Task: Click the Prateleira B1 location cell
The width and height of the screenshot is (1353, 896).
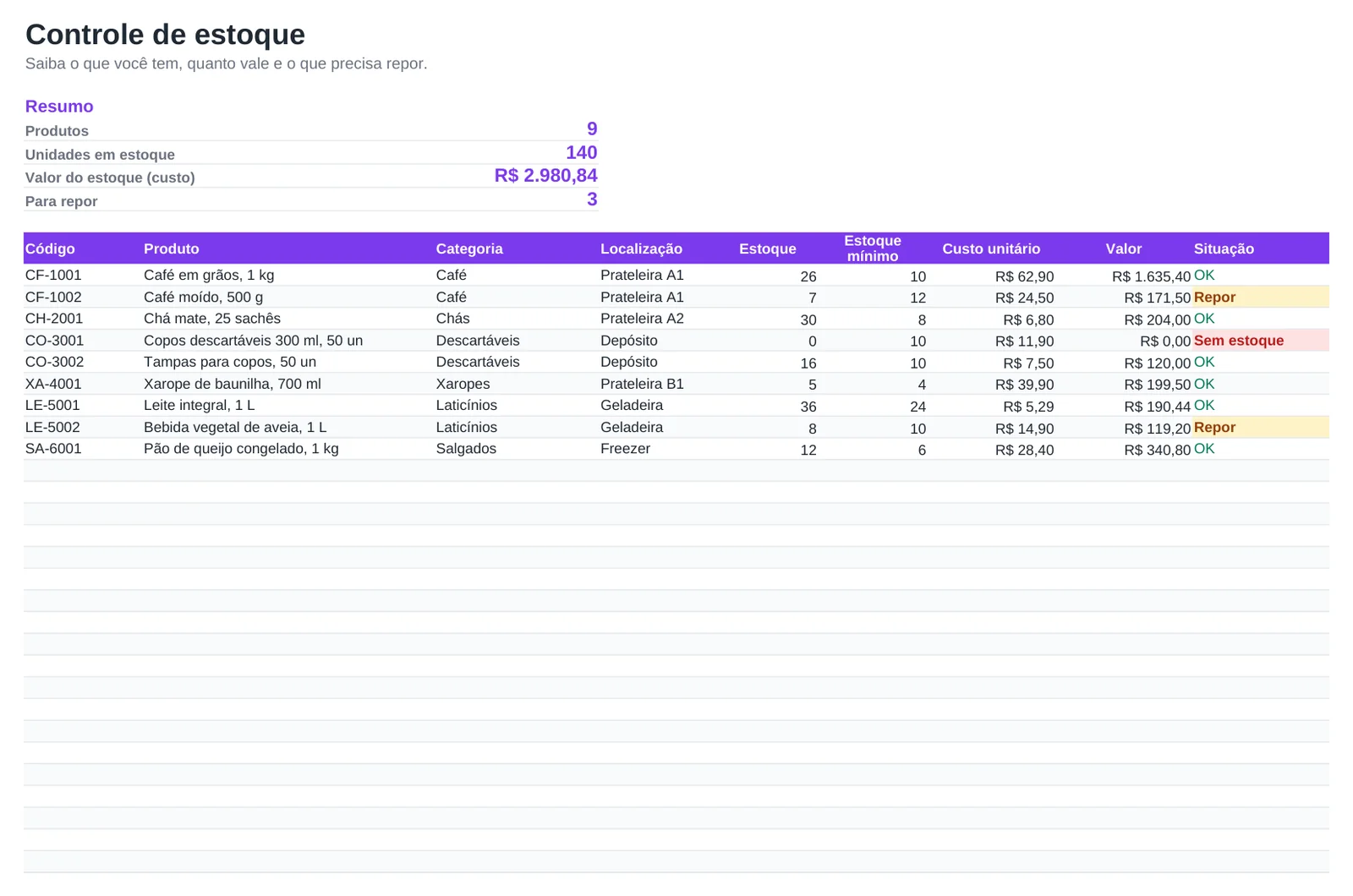Action: 642,384
